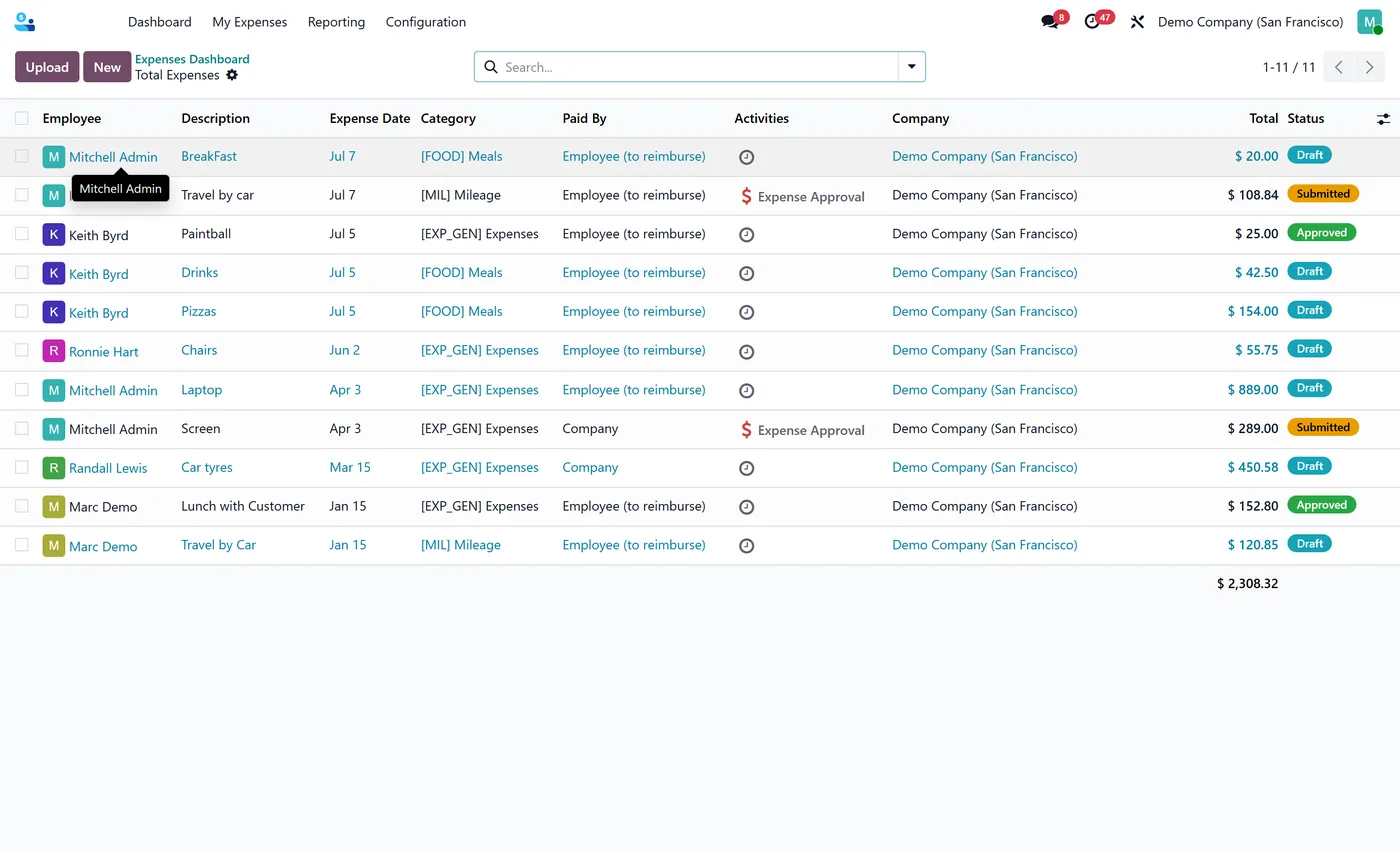Click Marc Demo avatar in Lunch with Customer row
1400x851 pixels.
53,507
